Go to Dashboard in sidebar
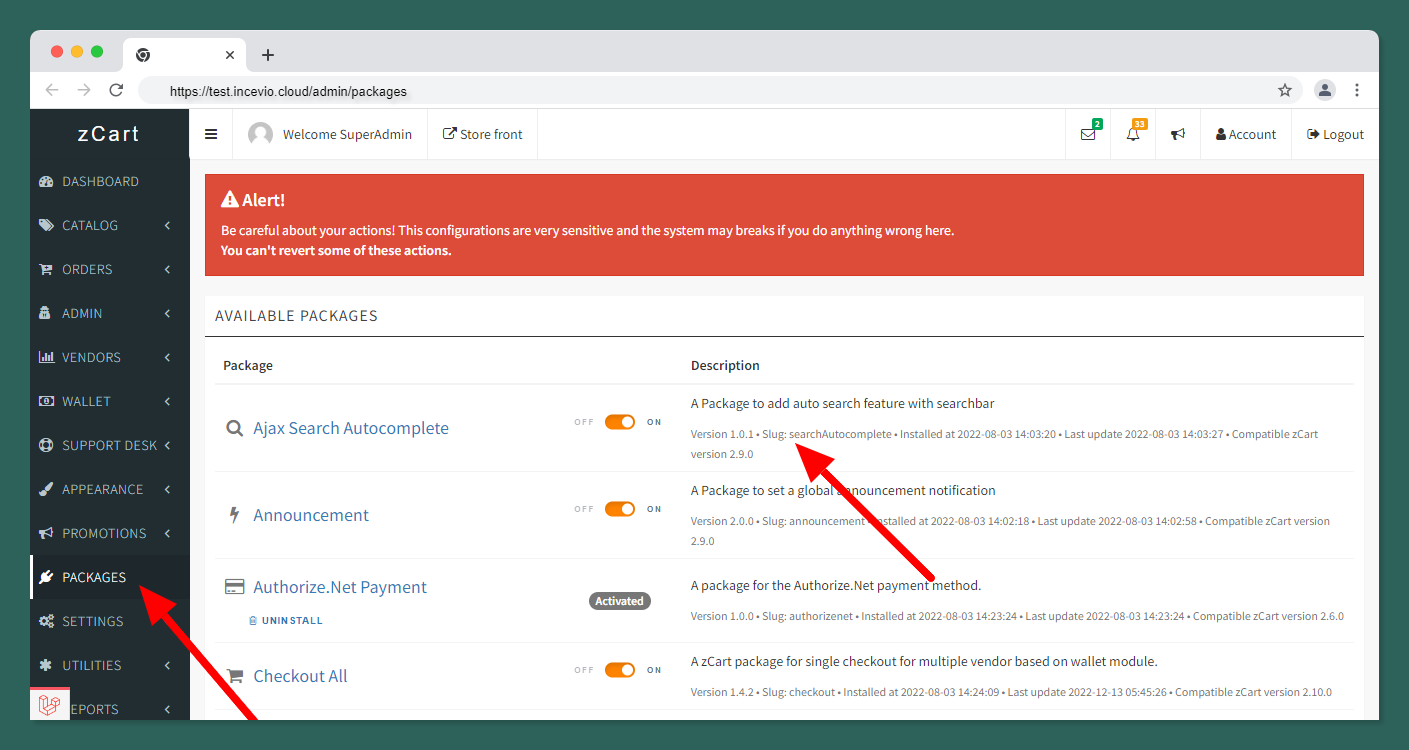Viewport: 1409px width, 750px height. click(x=100, y=181)
